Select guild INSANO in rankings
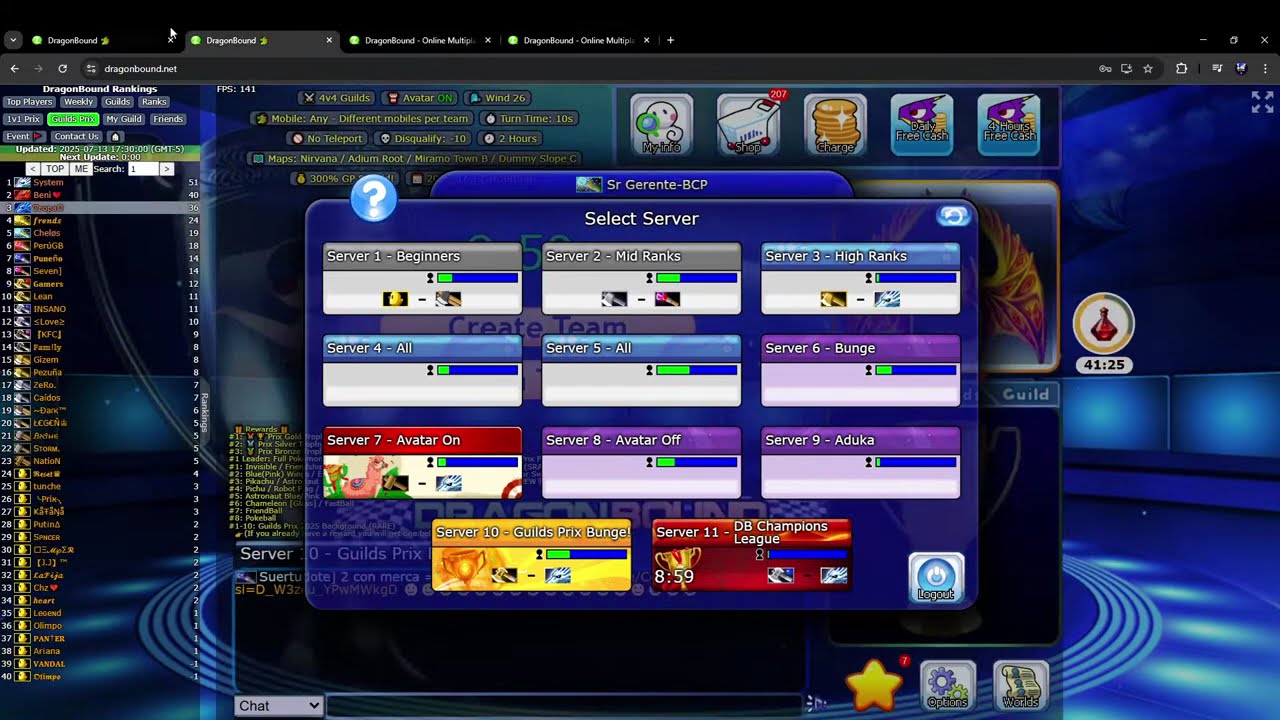This screenshot has width=1280, height=720. tap(100, 309)
